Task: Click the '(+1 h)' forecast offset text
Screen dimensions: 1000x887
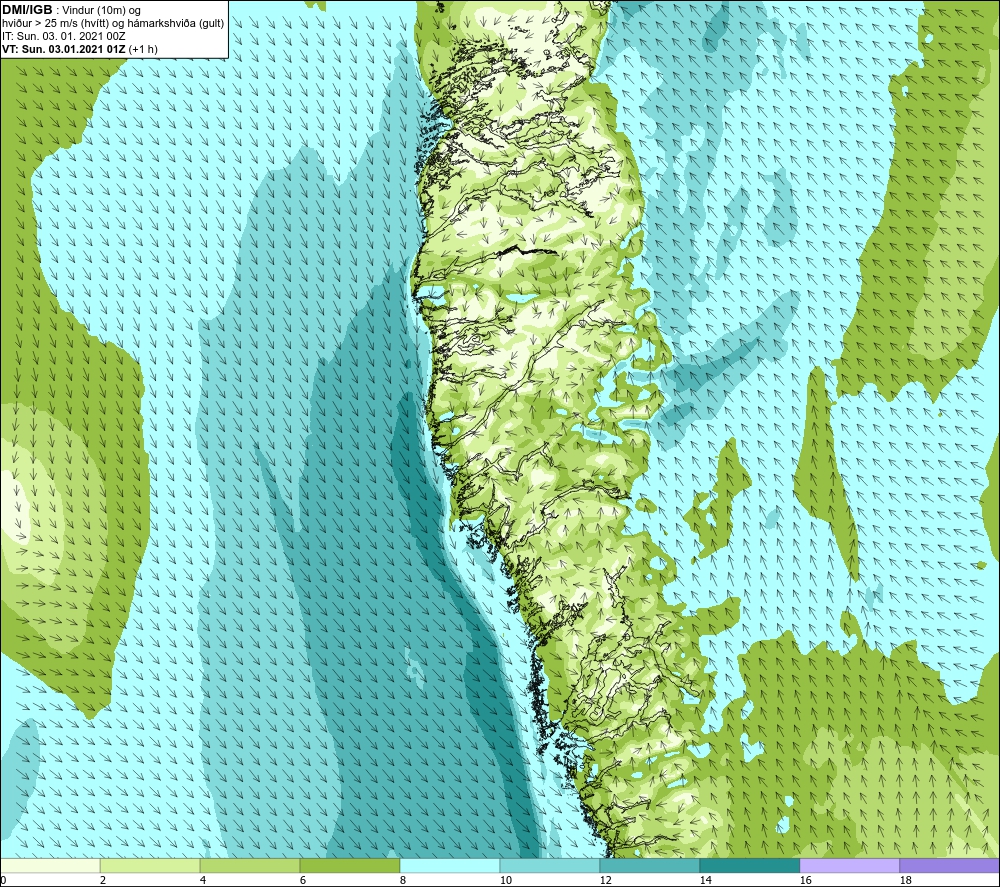Action: (143, 49)
